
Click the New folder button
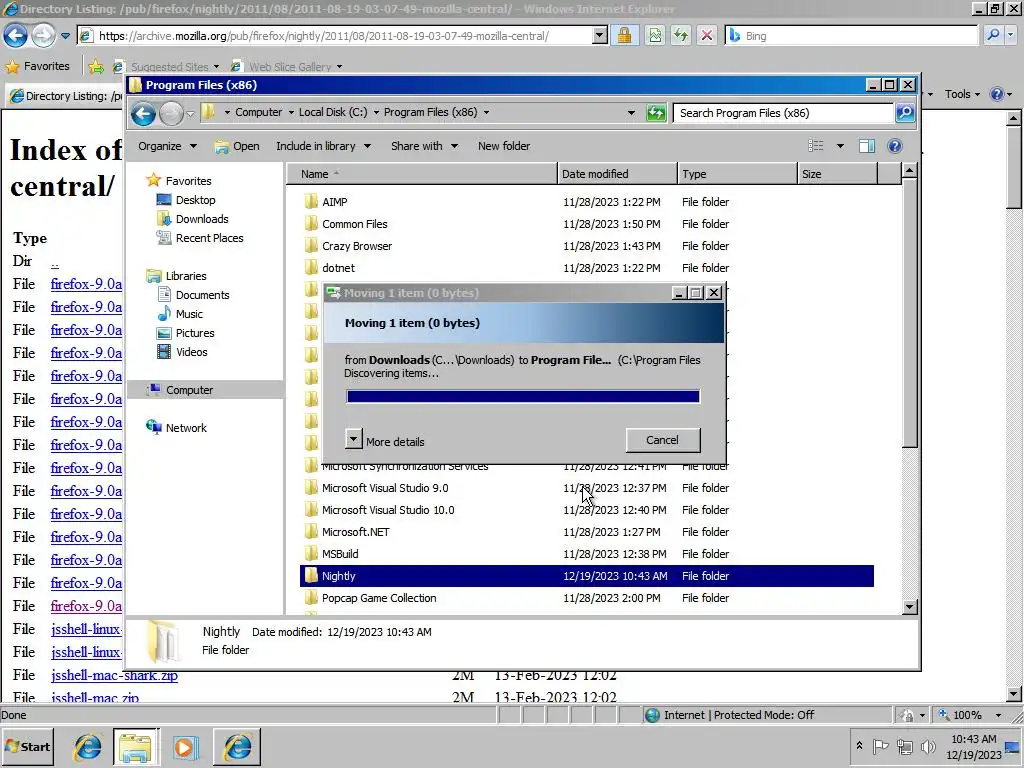pos(504,146)
